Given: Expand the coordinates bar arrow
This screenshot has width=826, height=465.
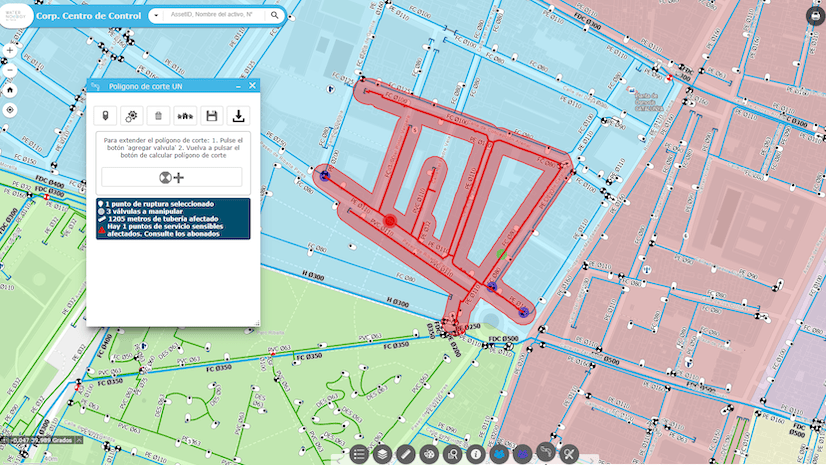Looking at the screenshot, I should (79, 440).
